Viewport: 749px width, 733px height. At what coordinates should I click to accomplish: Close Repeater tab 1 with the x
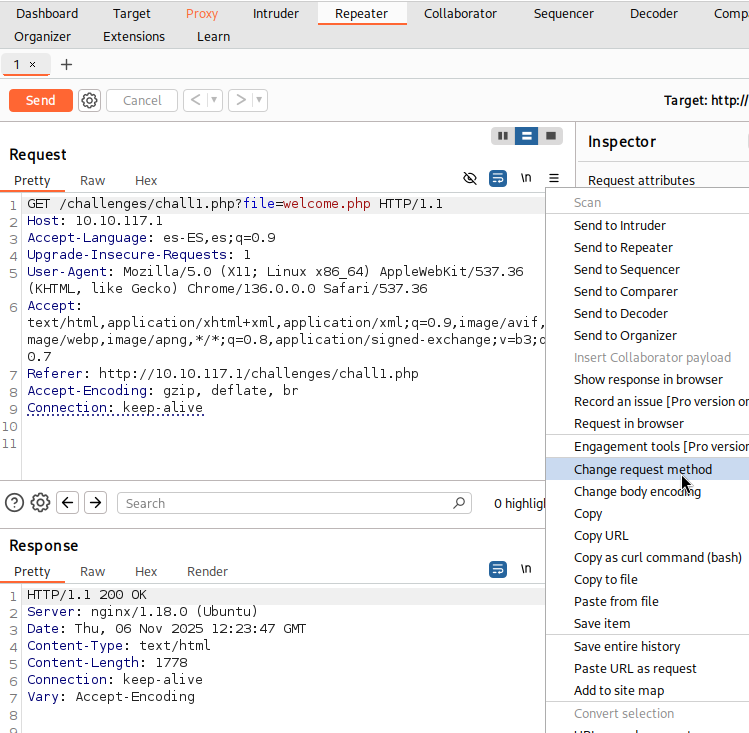pos(32,64)
